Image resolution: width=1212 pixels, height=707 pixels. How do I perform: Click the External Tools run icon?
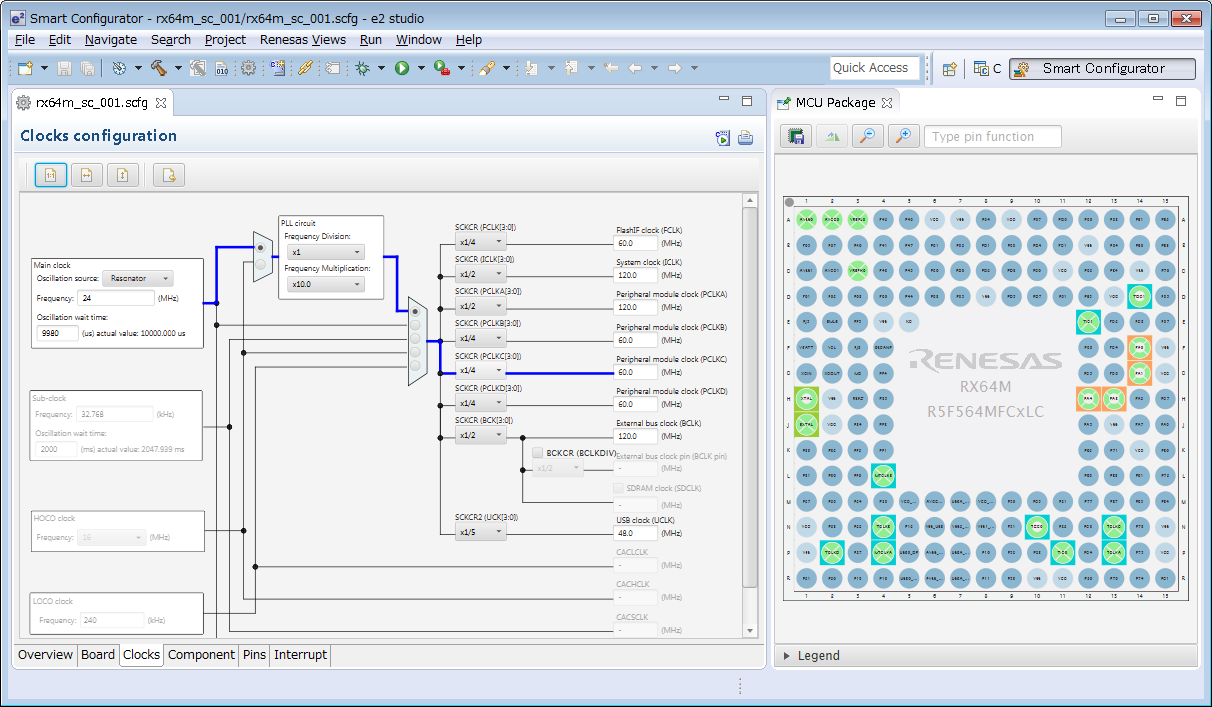point(441,68)
